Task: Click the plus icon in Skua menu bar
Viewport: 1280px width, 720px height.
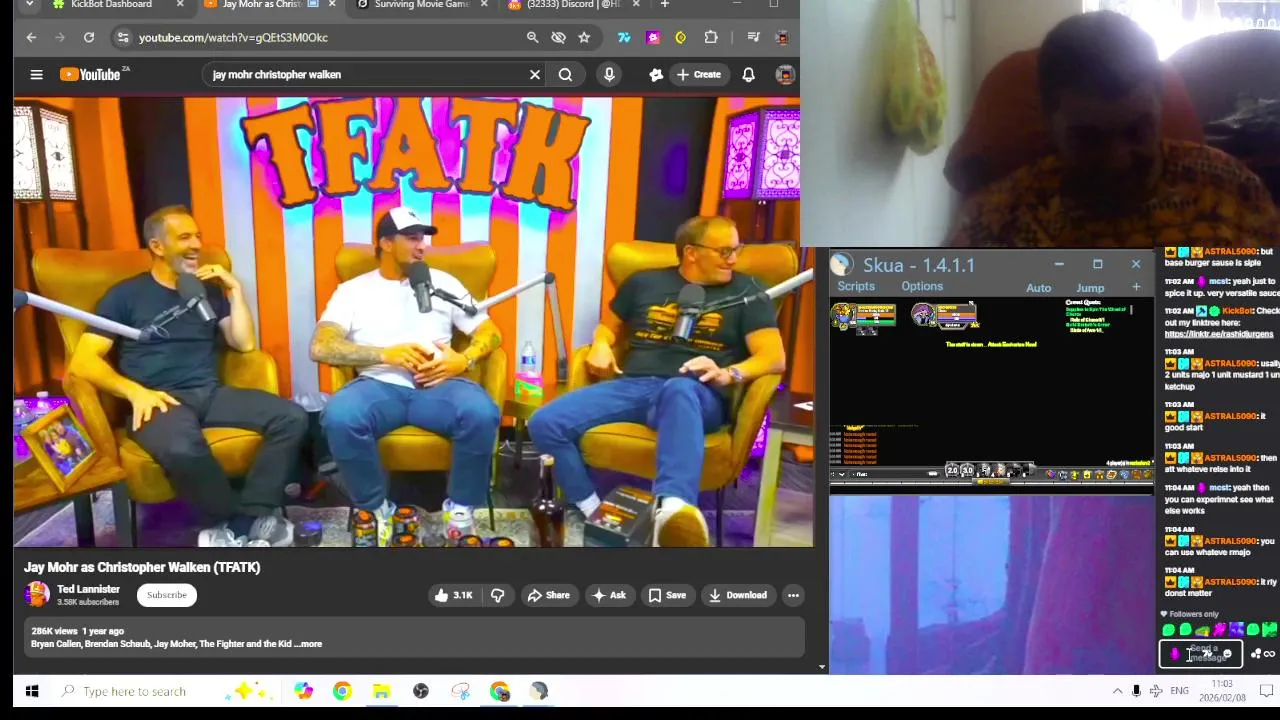Action: (1136, 288)
